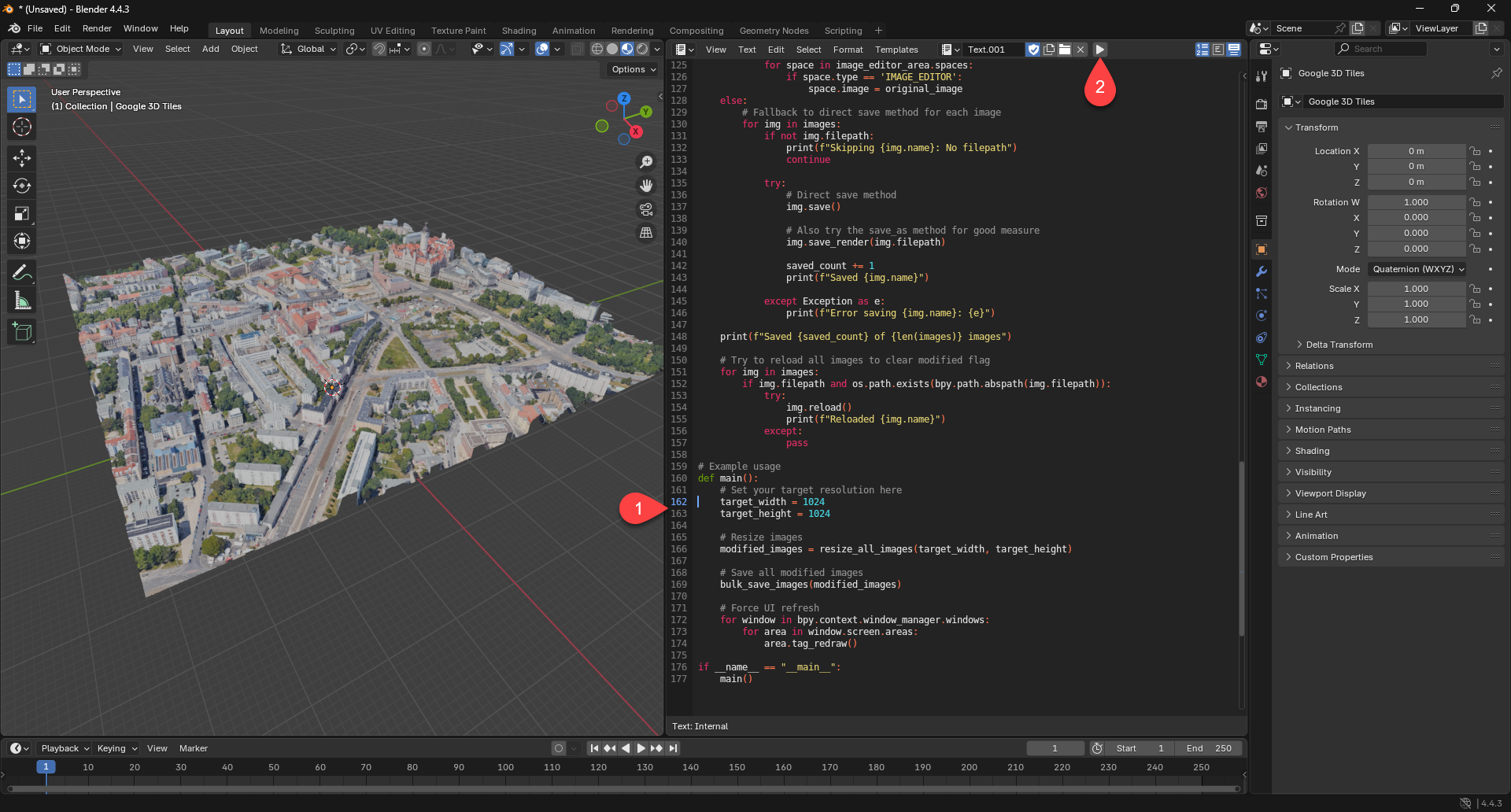Open the Object Mode dropdown
1511x812 pixels.
[81, 49]
